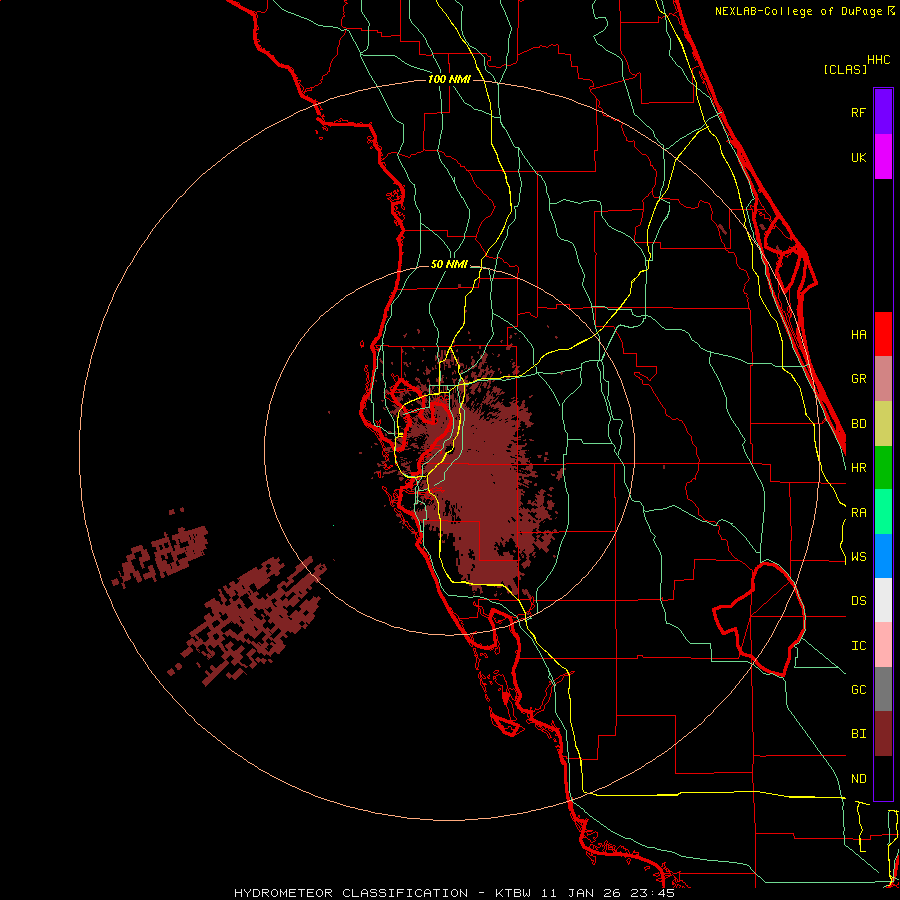Click the brown BI legend swatch

coord(883,734)
